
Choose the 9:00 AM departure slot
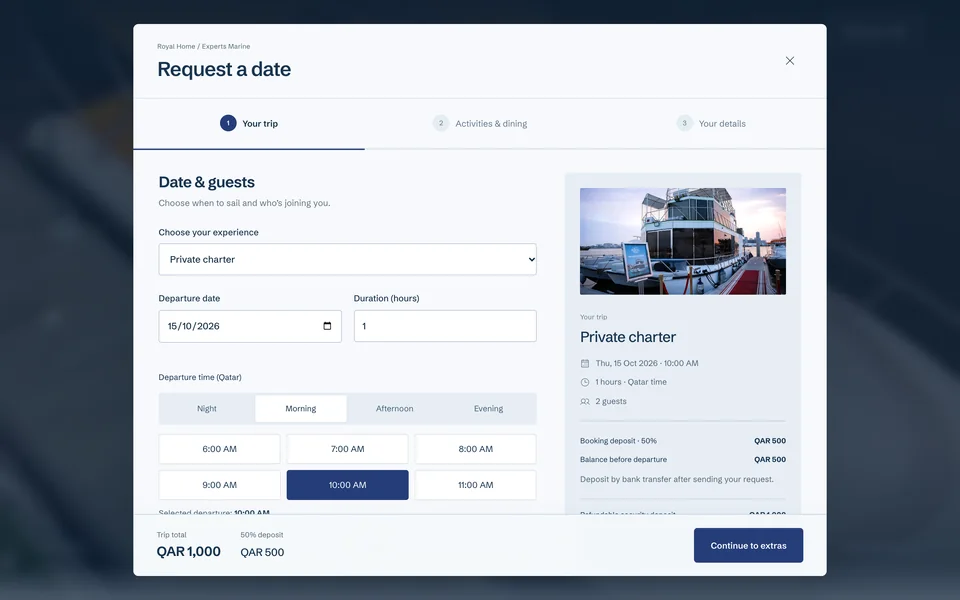219,485
